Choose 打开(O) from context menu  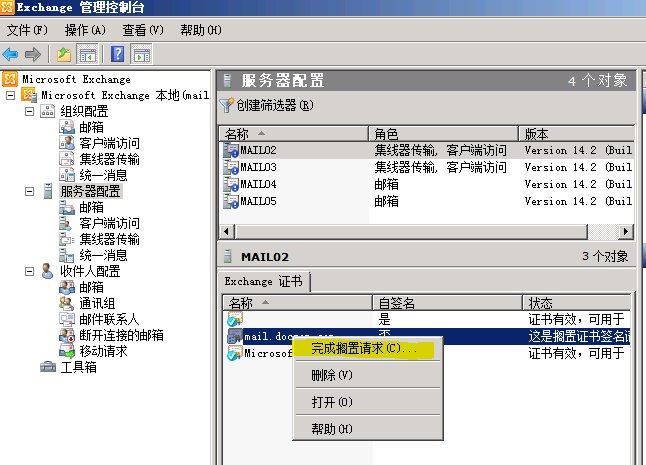[367, 402]
